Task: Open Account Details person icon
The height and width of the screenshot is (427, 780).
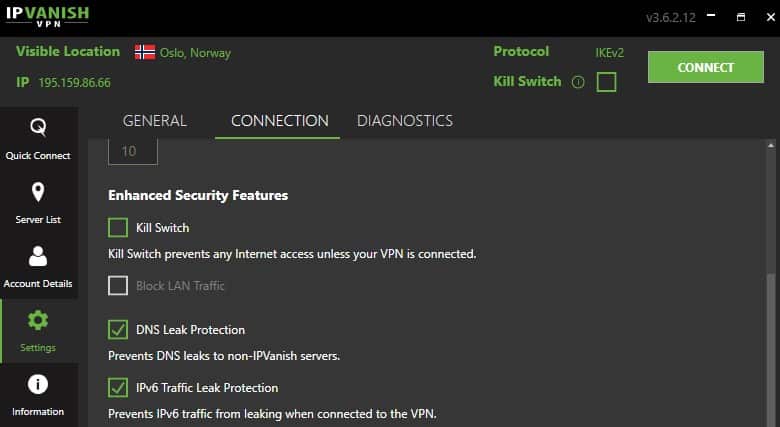Action: pyautogui.click(x=38, y=256)
